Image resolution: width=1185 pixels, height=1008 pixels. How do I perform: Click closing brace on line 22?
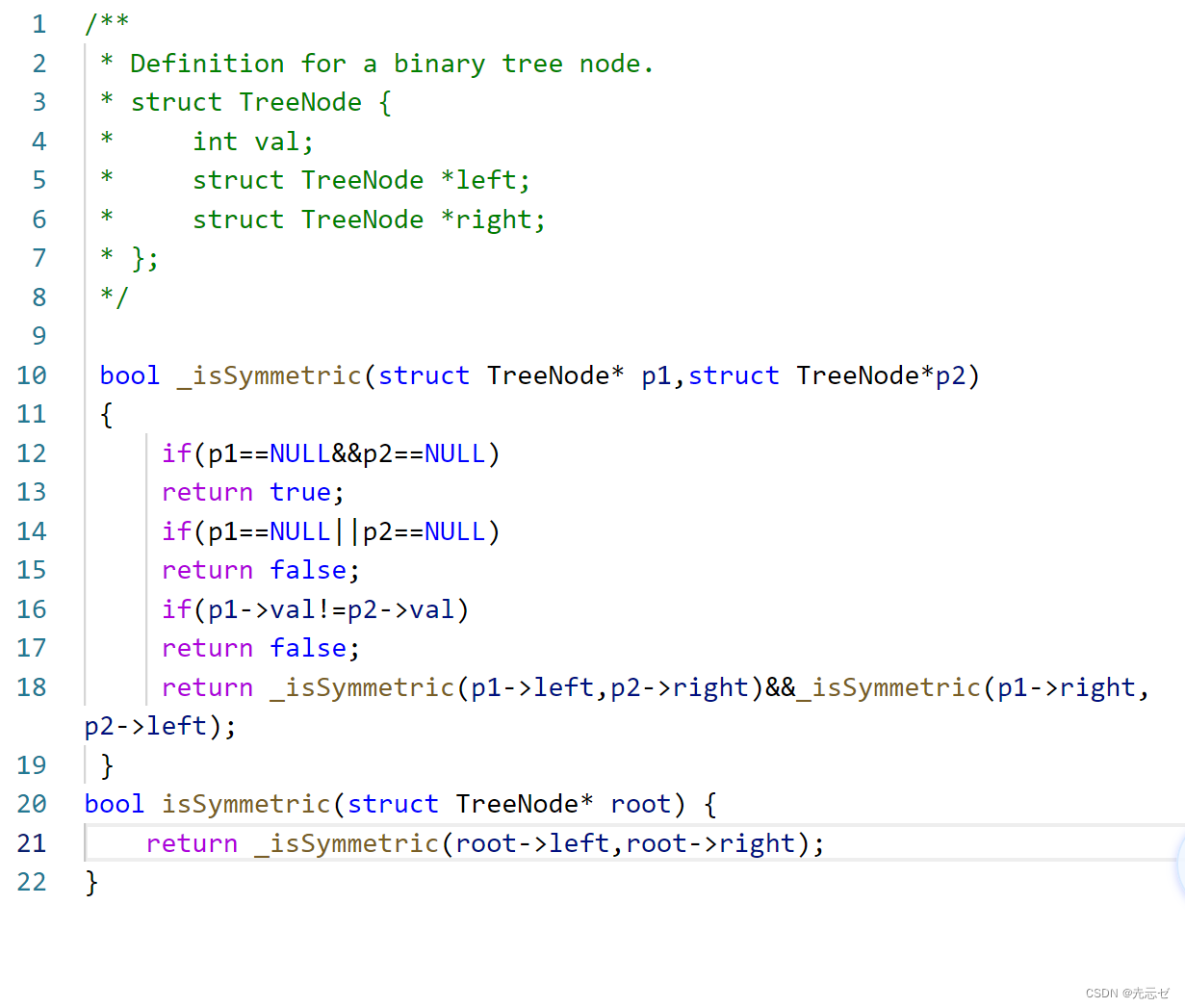click(x=91, y=882)
